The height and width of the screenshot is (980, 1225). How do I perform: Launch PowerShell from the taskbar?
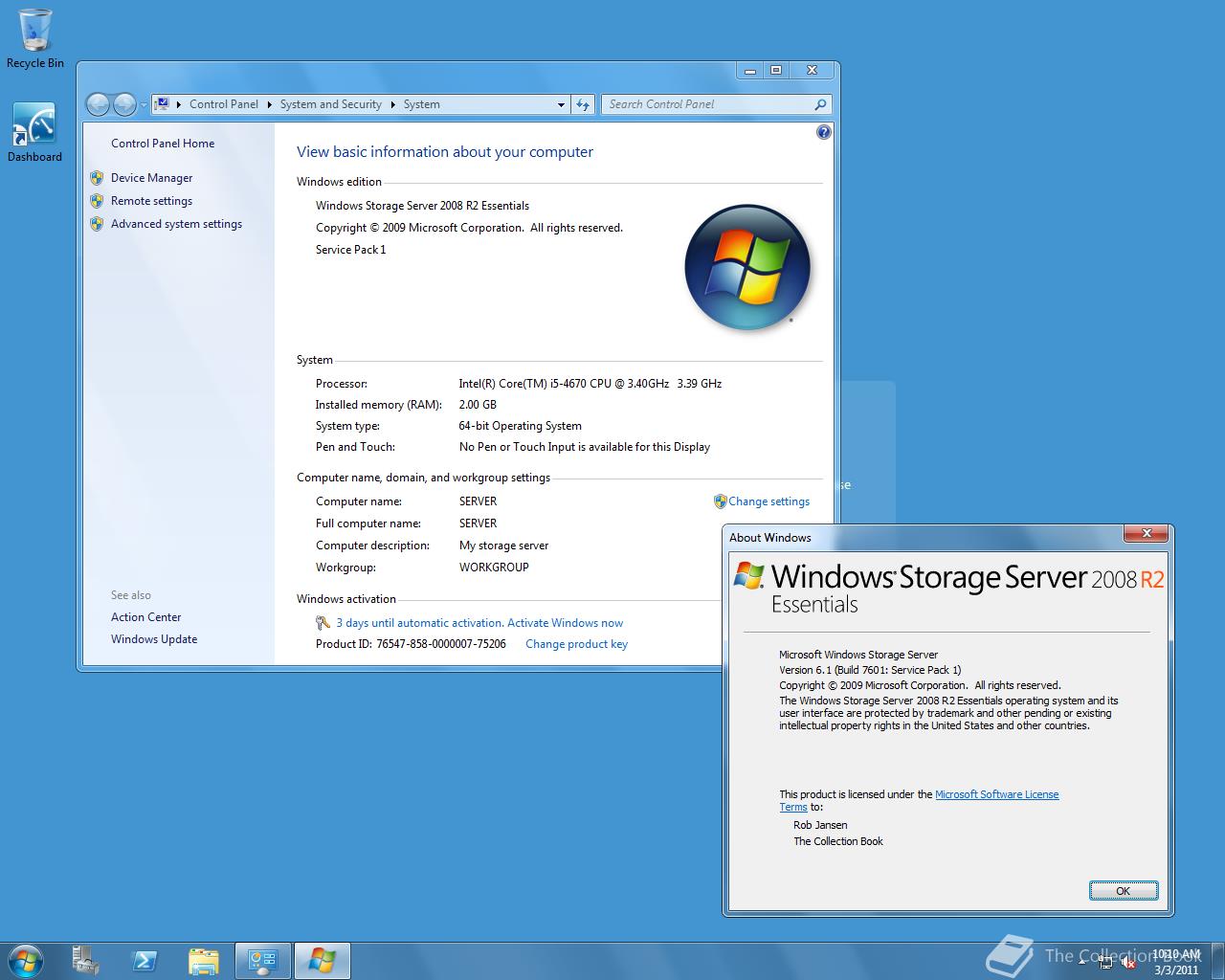tap(145, 960)
